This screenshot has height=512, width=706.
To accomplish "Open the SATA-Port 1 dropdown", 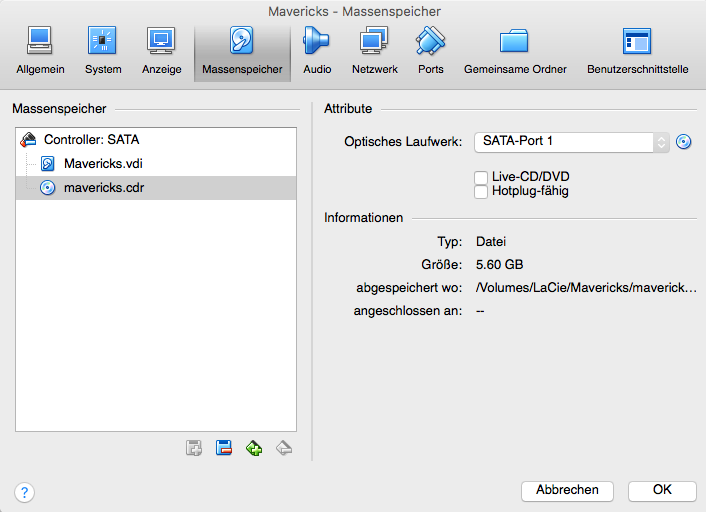I will (571, 142).
